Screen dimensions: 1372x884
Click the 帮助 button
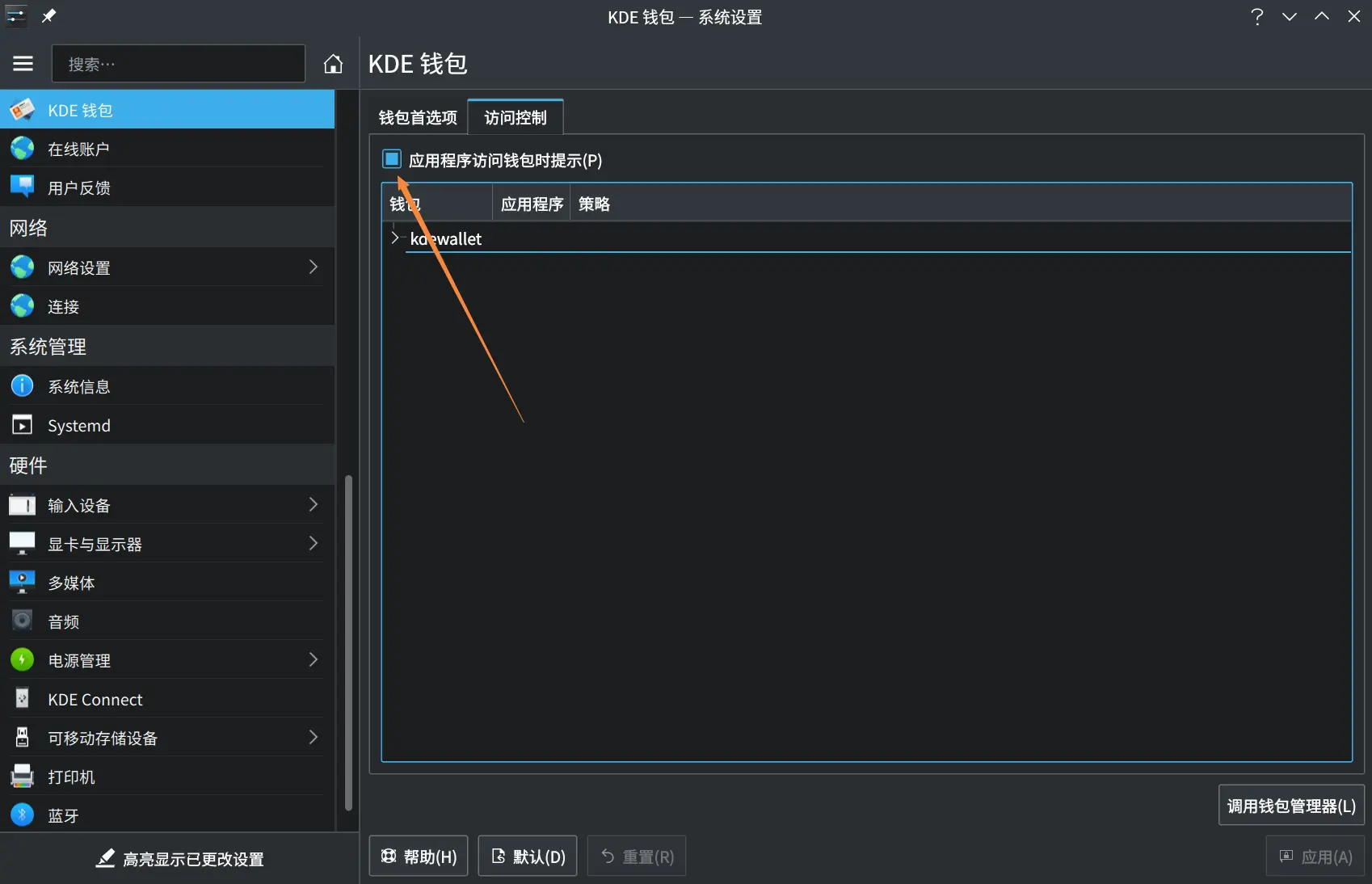pos(419,857)
